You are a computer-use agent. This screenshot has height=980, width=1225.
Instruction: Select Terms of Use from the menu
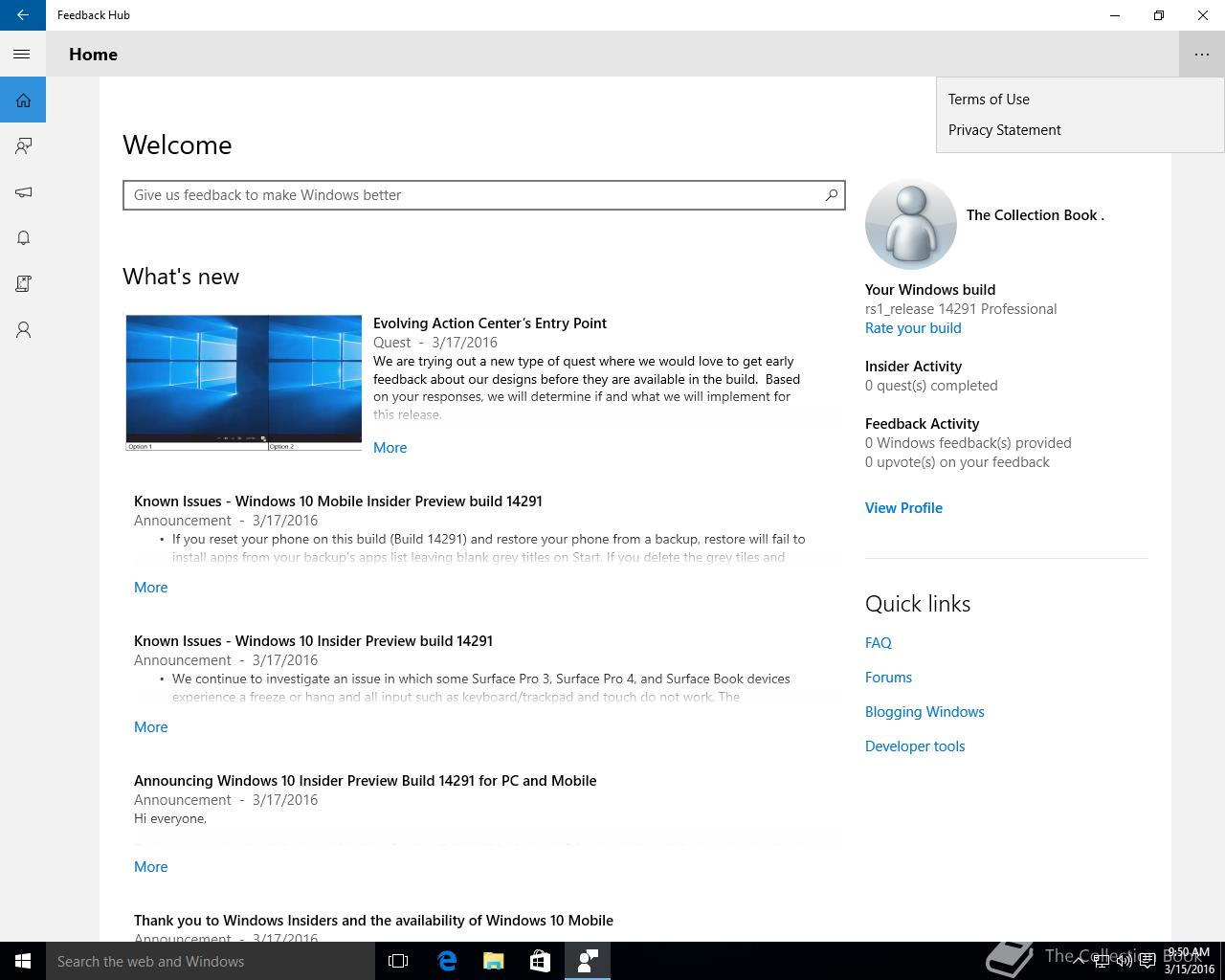pyautogui.click(x=989, y=100)
